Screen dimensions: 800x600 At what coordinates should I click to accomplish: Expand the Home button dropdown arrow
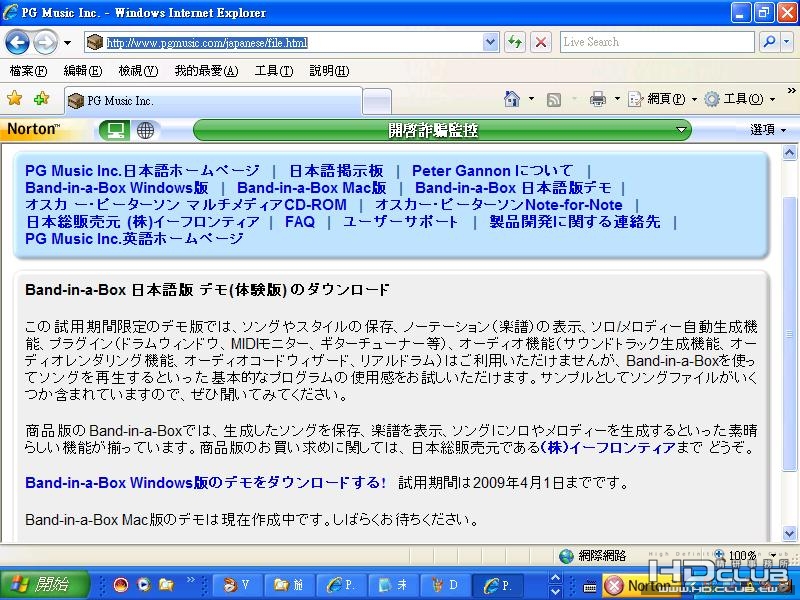tap(531, 98)
